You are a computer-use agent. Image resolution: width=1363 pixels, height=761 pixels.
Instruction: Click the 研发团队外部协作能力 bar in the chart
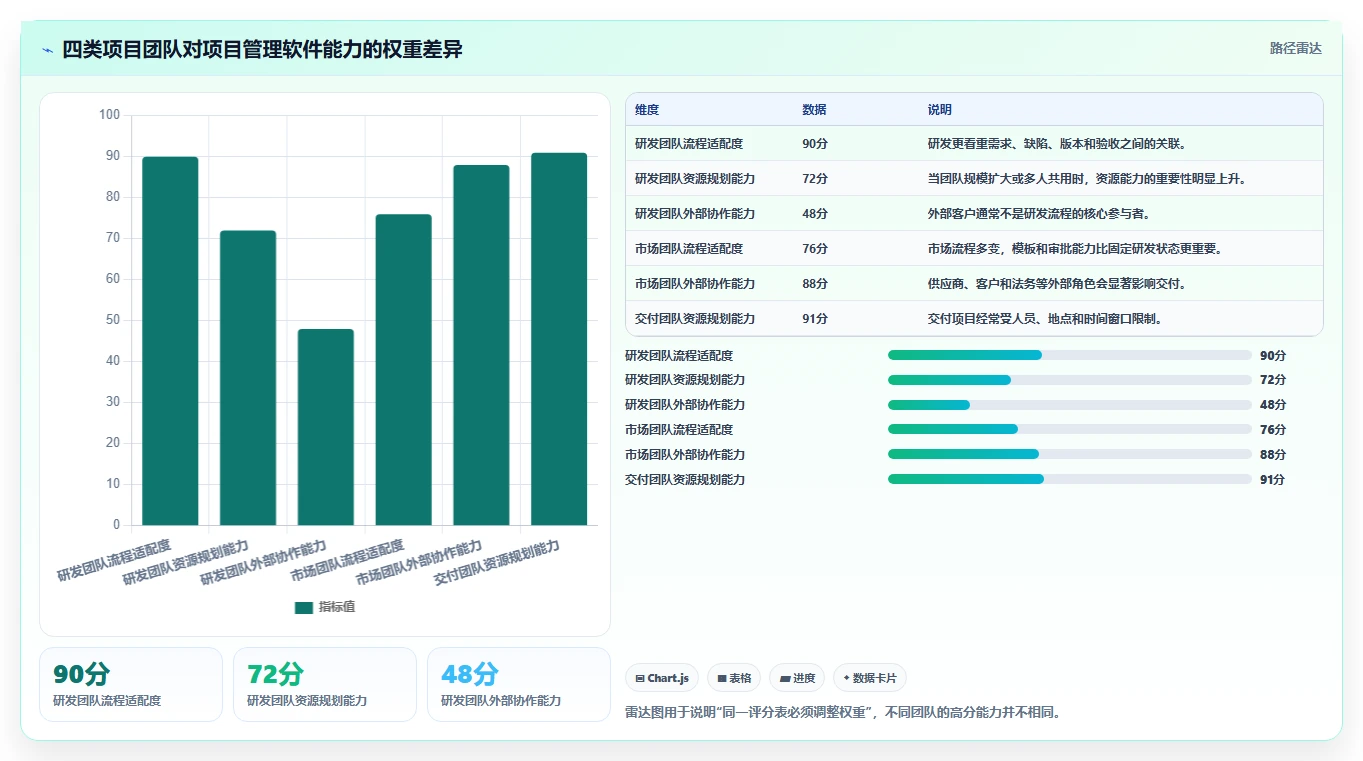pyautogui.click(x=326, y=427)
